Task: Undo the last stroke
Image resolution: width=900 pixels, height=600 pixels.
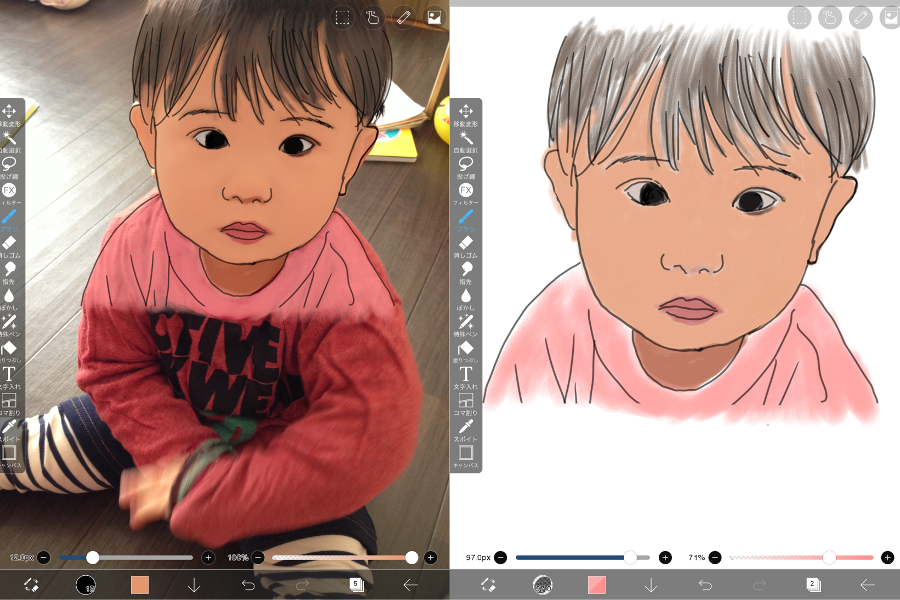Action: pyautogui.click(x=706, y=585)
